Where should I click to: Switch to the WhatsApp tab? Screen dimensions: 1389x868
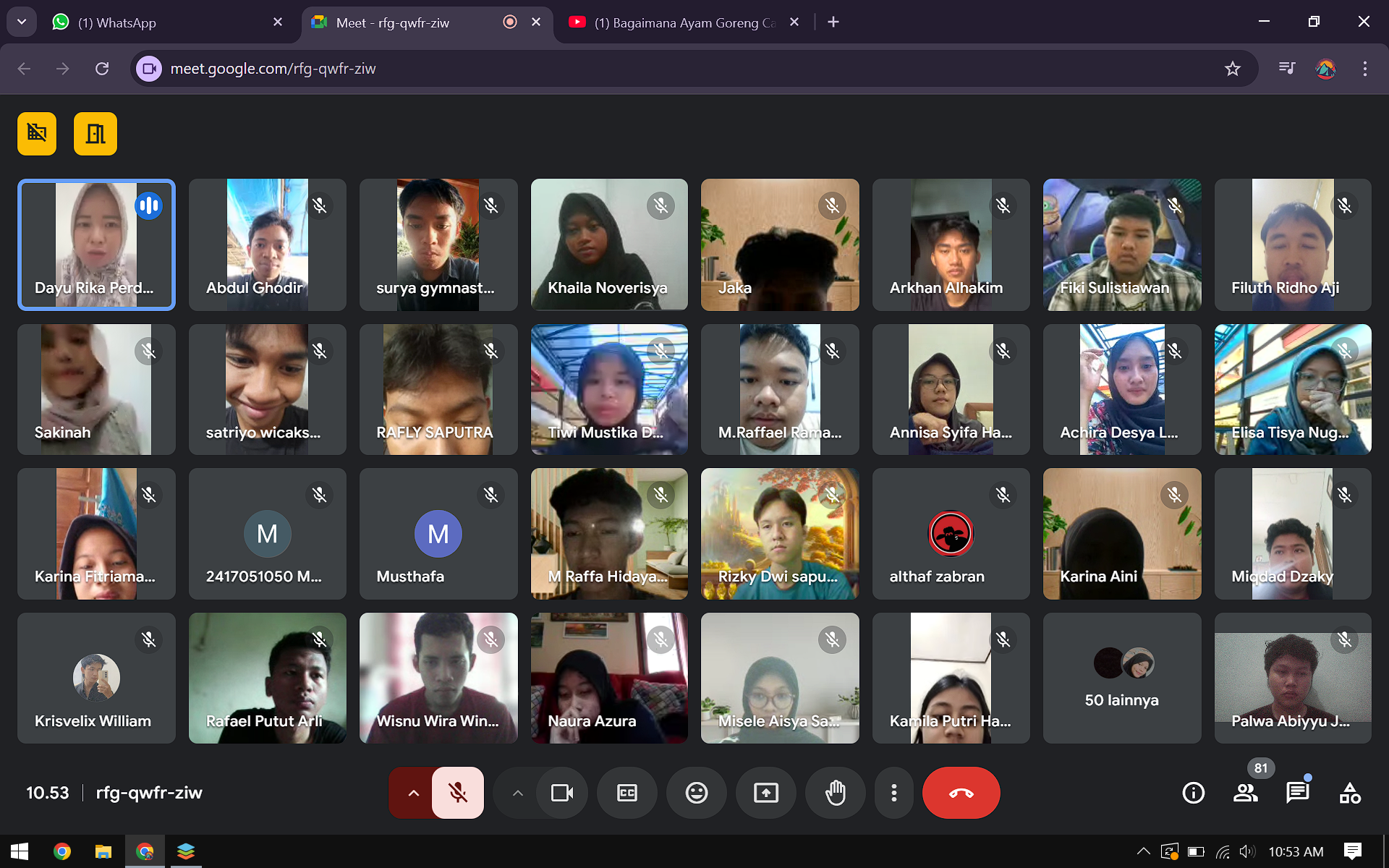[x=166, y=22]
